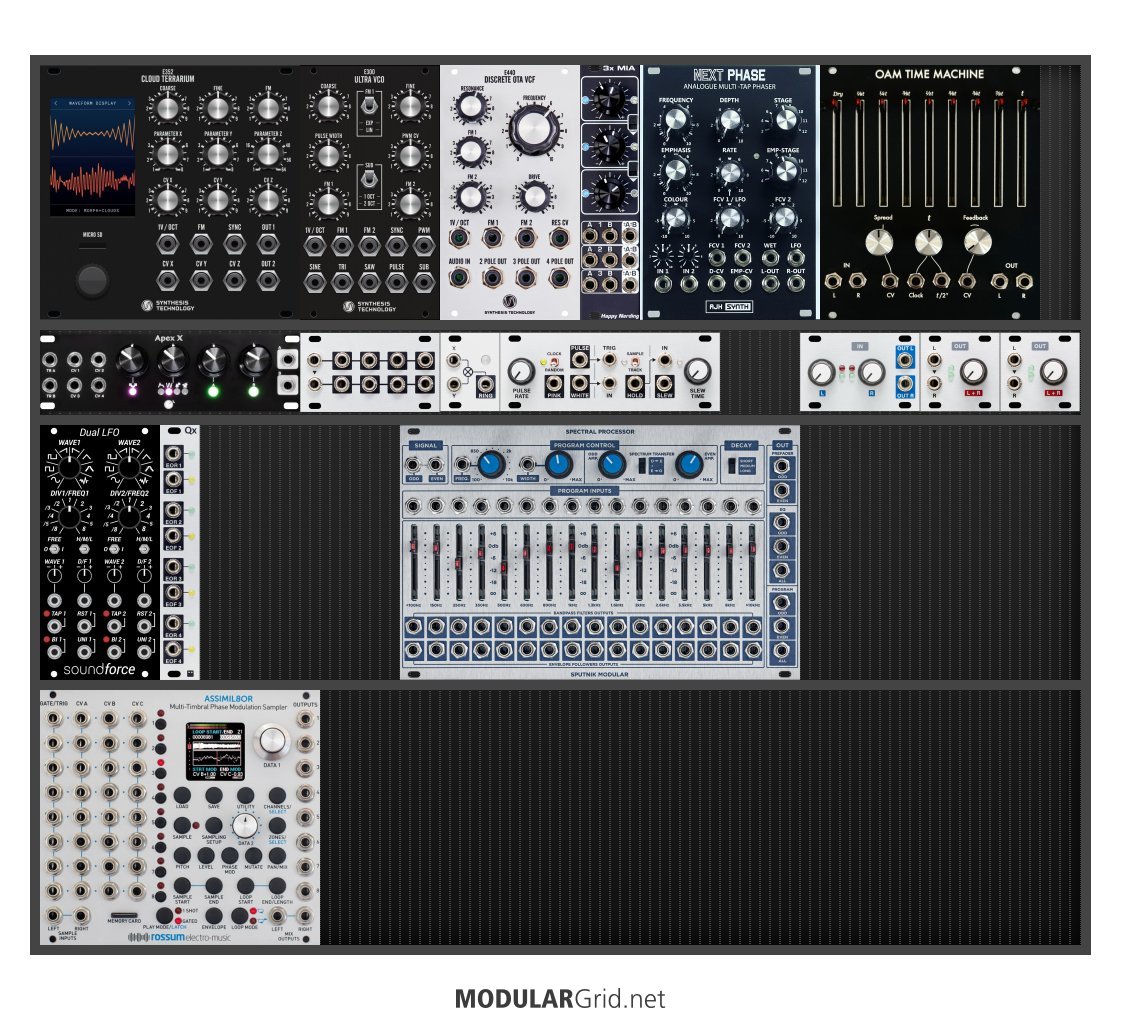Click the Apex X TR A jack

coord(49,360)
